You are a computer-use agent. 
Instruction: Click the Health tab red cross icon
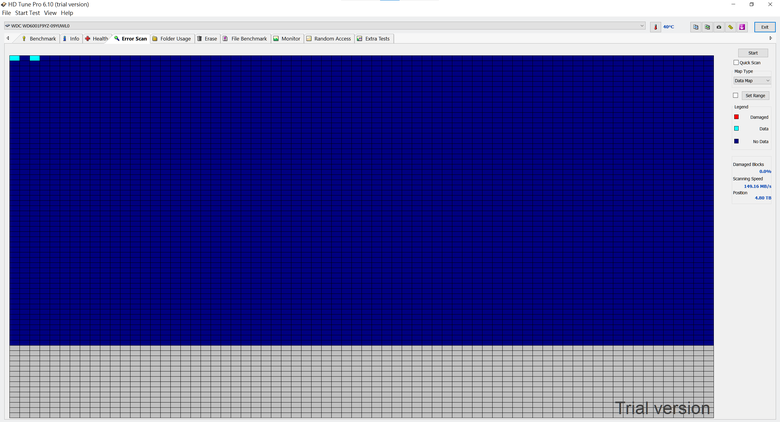(88, 38)
